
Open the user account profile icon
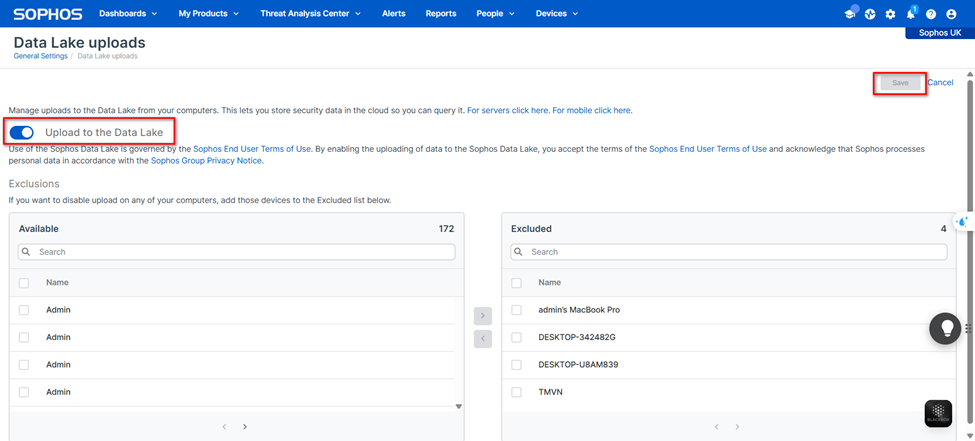(x=951, y=14)
